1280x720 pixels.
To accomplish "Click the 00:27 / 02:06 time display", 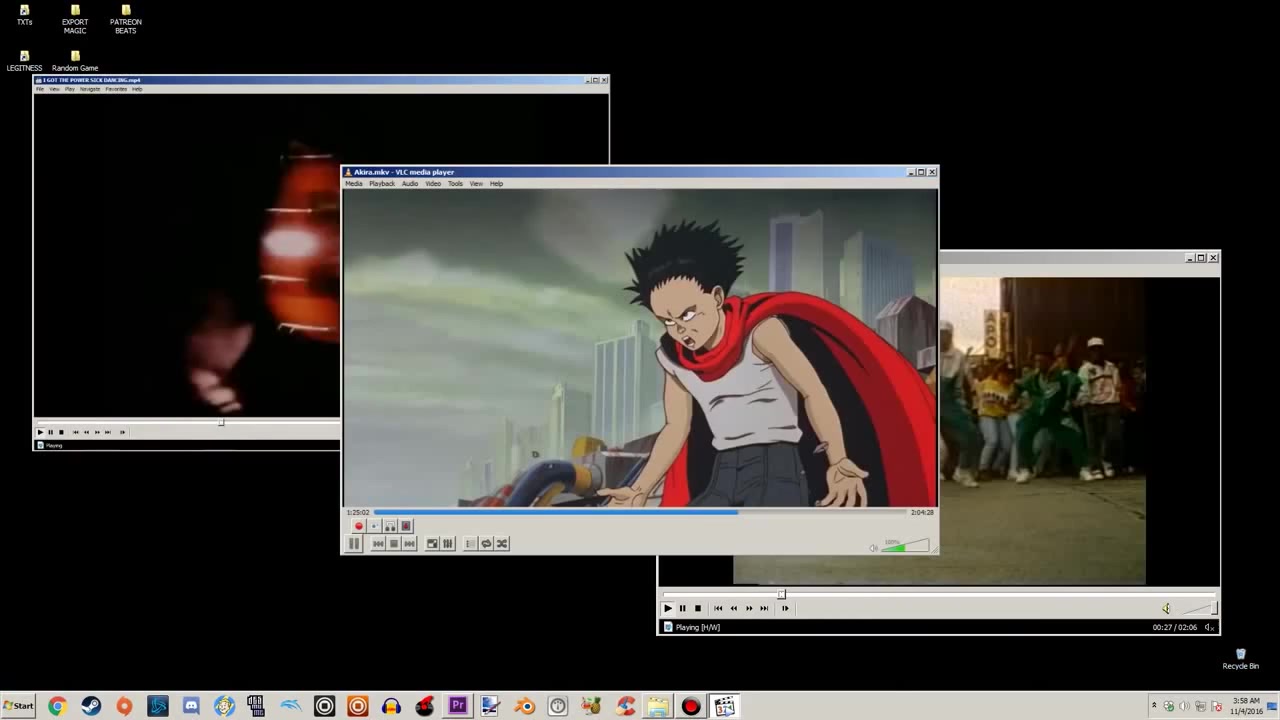I will [1175, 627].
